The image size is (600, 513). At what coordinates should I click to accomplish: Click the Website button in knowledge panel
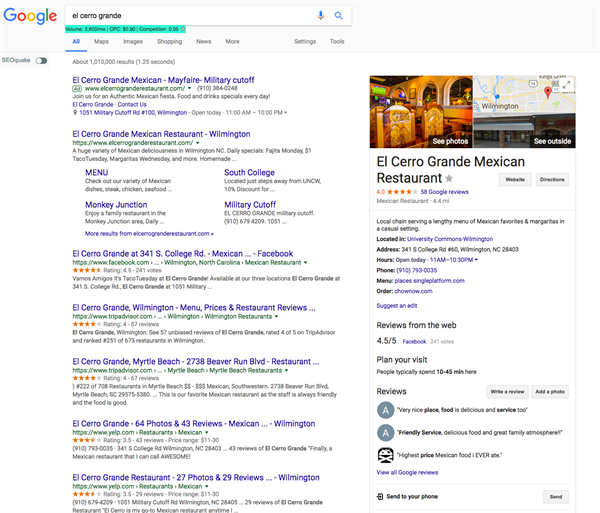[x=515, y=179]
